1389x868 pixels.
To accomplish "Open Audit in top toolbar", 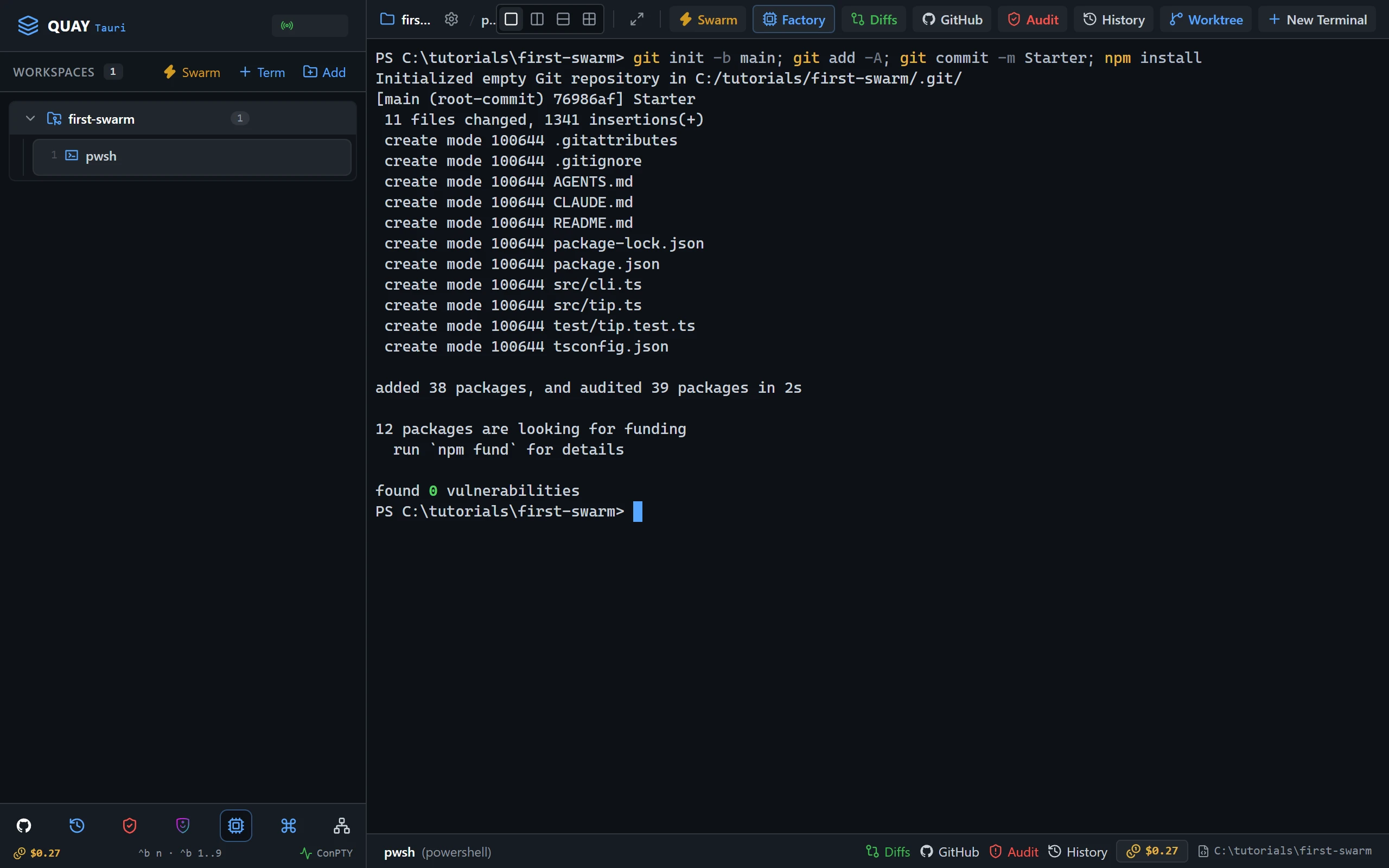I will pyautogui.click(x=1033, y=20).
